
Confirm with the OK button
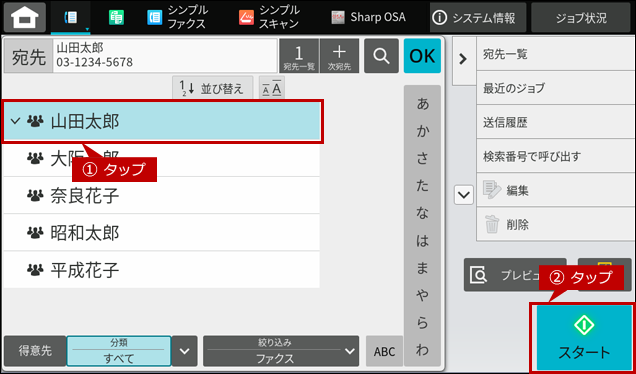coord(422,56)
